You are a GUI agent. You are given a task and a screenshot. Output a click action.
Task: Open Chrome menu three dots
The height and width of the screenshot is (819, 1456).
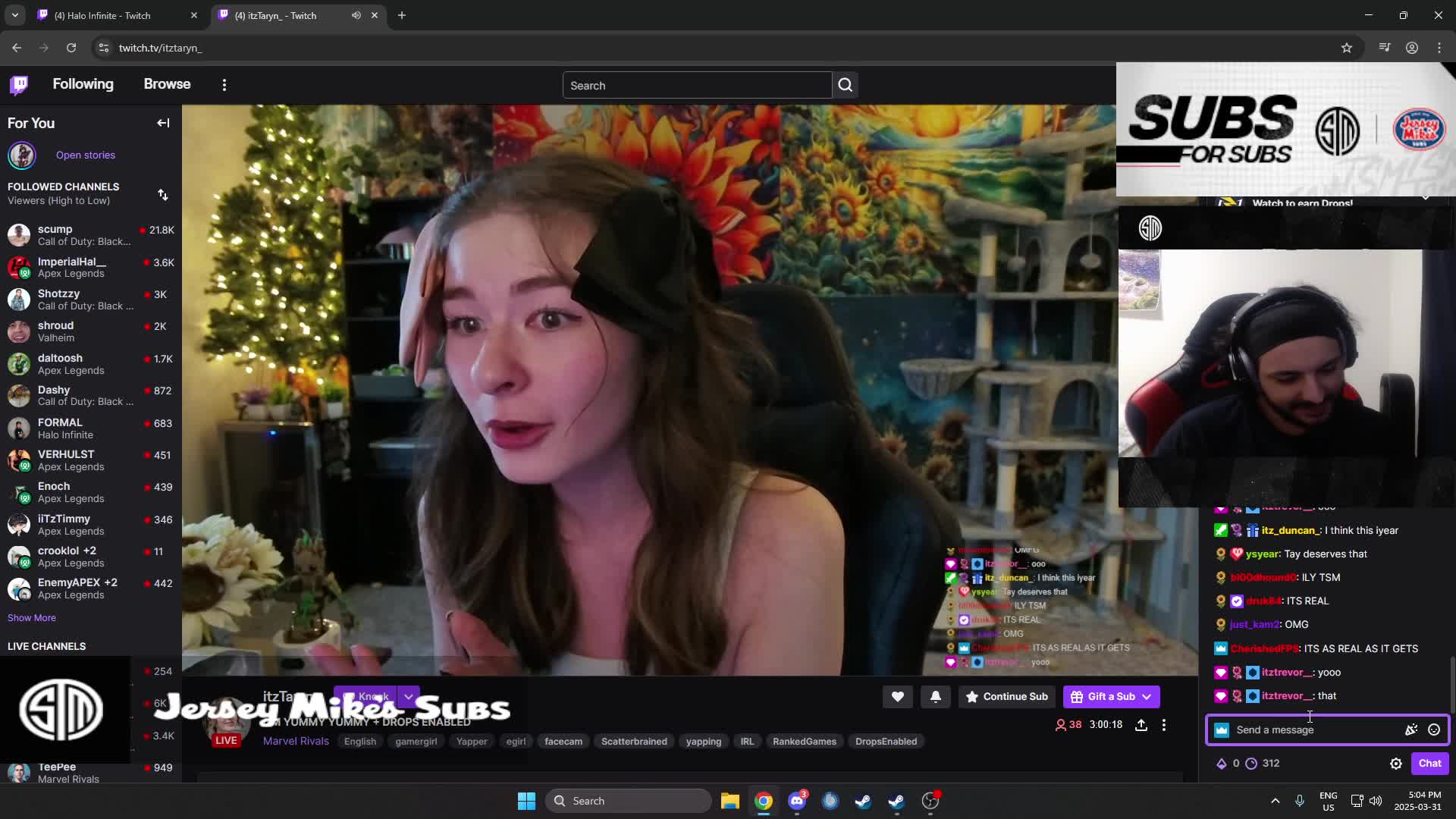pos(1439,48)
